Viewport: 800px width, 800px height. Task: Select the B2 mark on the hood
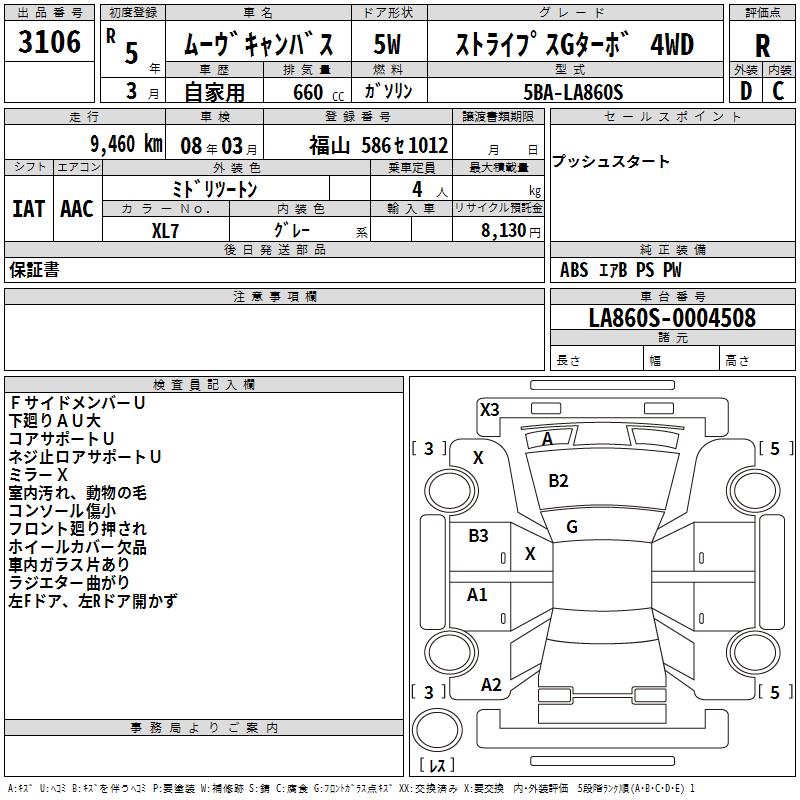pos(558,481)
